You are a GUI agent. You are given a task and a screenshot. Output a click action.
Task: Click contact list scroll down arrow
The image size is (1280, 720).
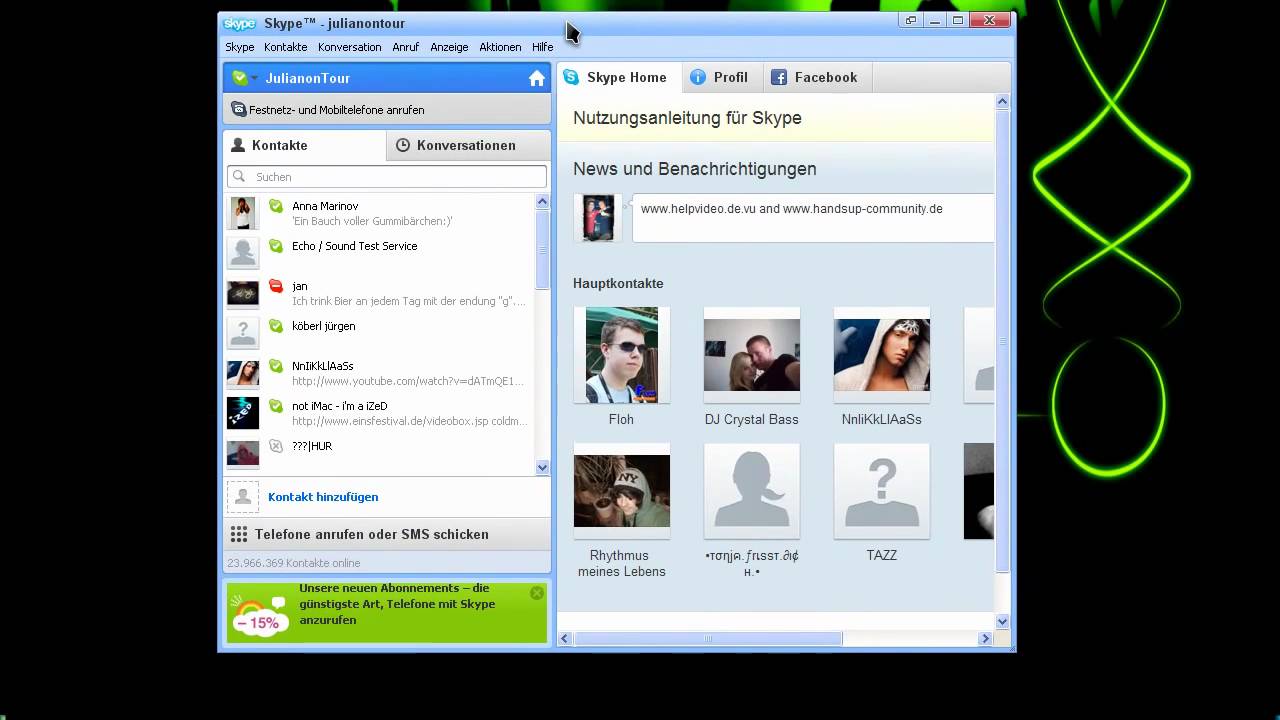543,467
